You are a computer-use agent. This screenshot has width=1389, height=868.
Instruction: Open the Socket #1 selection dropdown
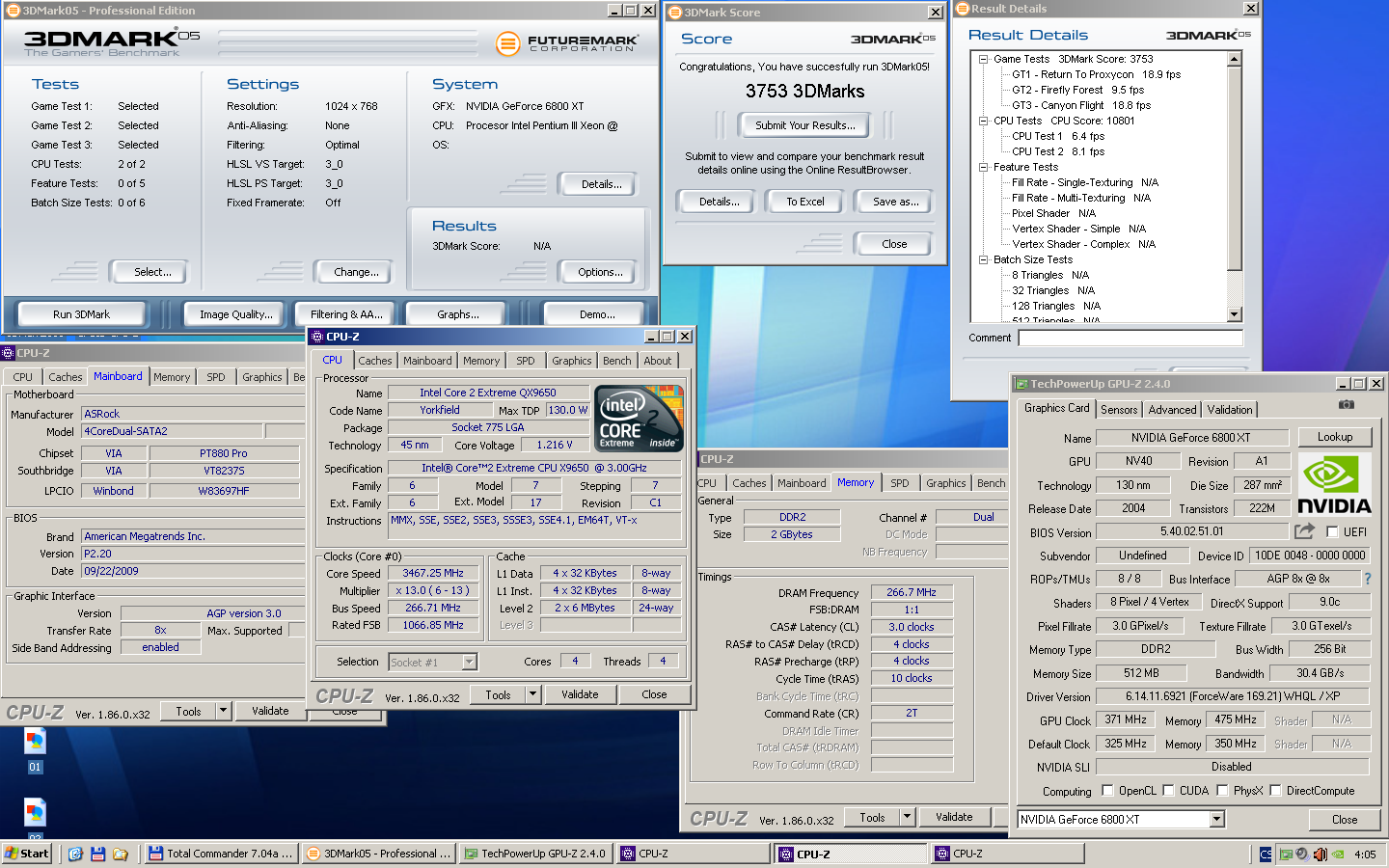[x=469, y=663]
